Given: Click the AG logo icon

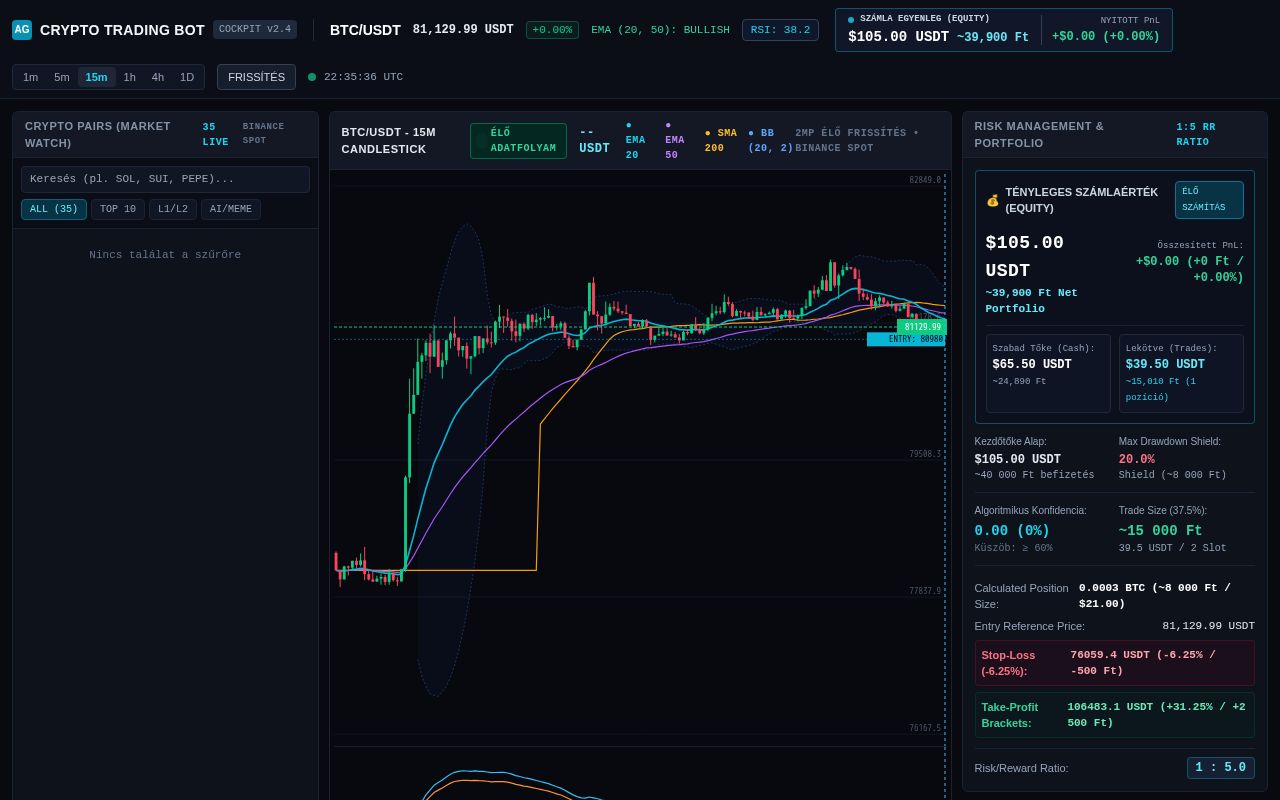Looking at the screenshot, I should tap(22, 30).
